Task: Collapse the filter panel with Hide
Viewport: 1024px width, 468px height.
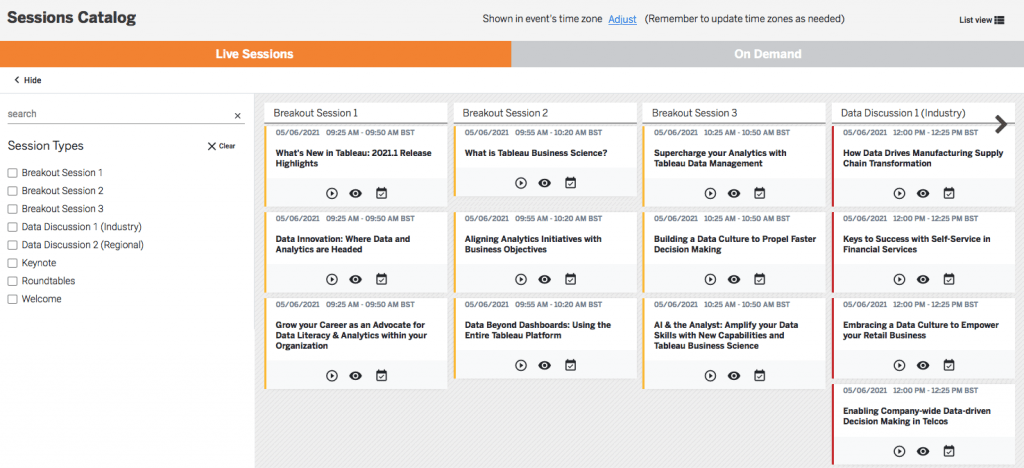Action: click(27, 80)
